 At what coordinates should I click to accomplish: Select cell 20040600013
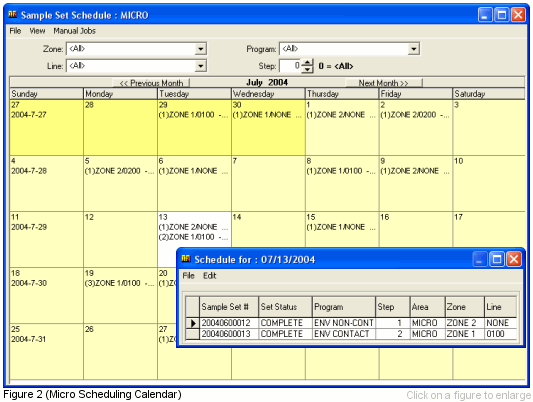229,334
